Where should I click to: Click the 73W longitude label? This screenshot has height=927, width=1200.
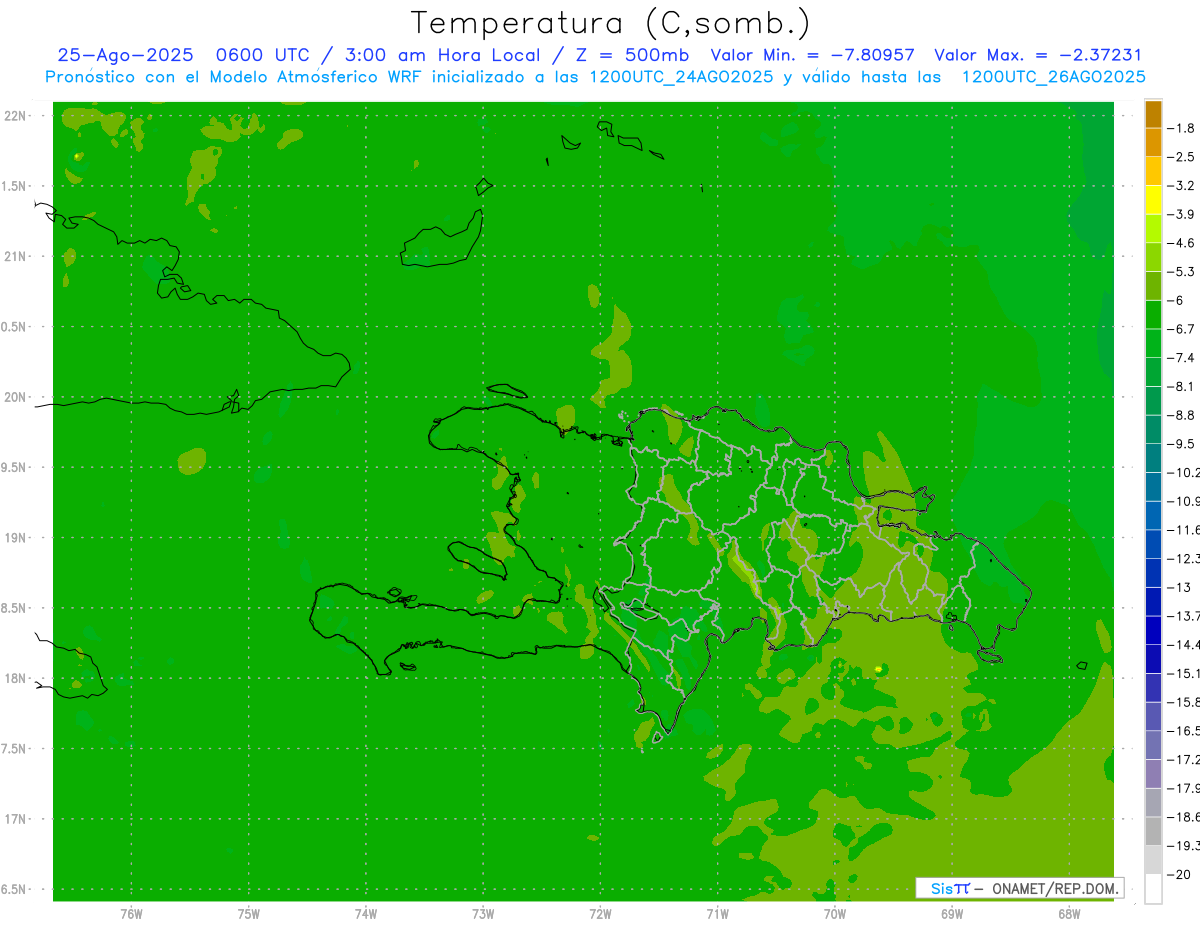click(x=483, y=913)
